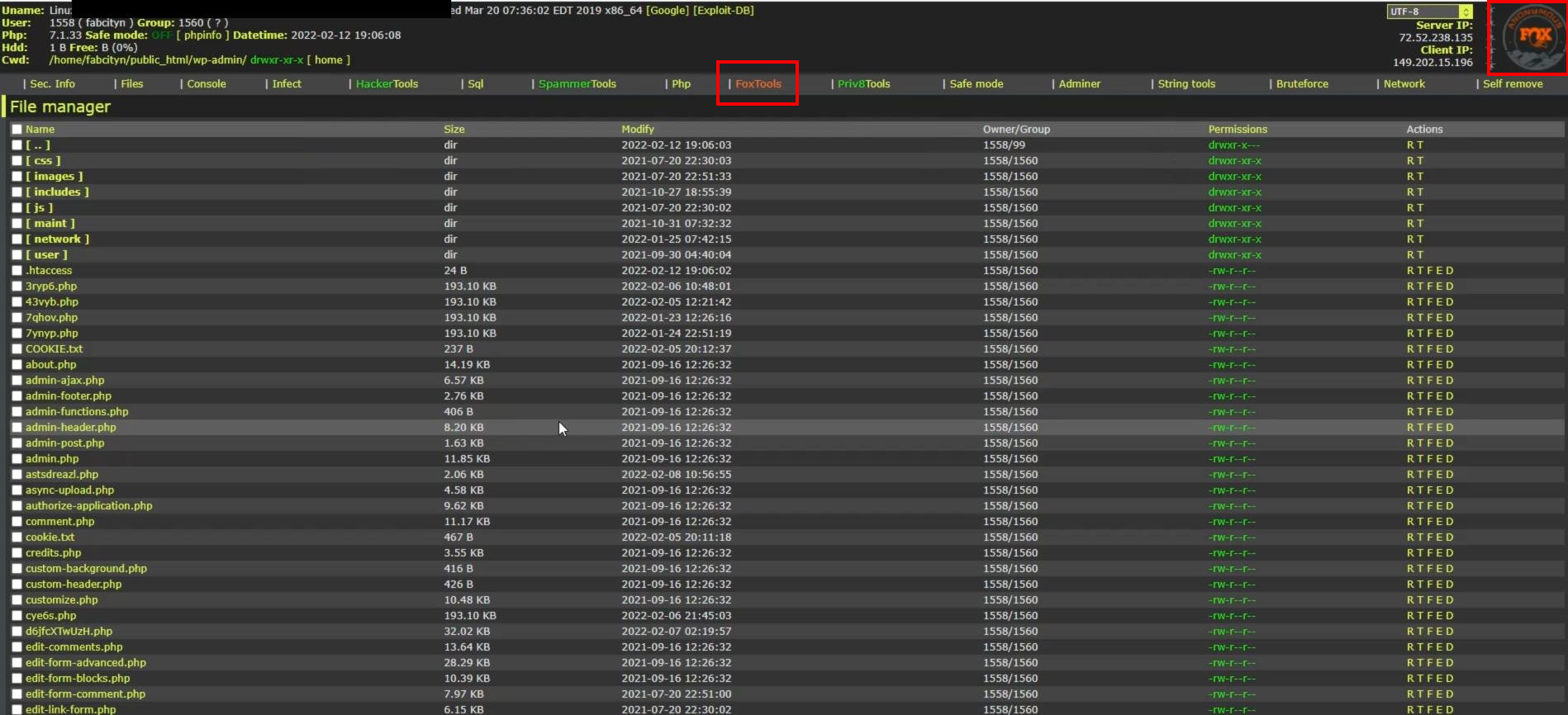This screenshot has width=1568, height=715.
Task: Sort files by Modify column header
Action: [638, 129]
